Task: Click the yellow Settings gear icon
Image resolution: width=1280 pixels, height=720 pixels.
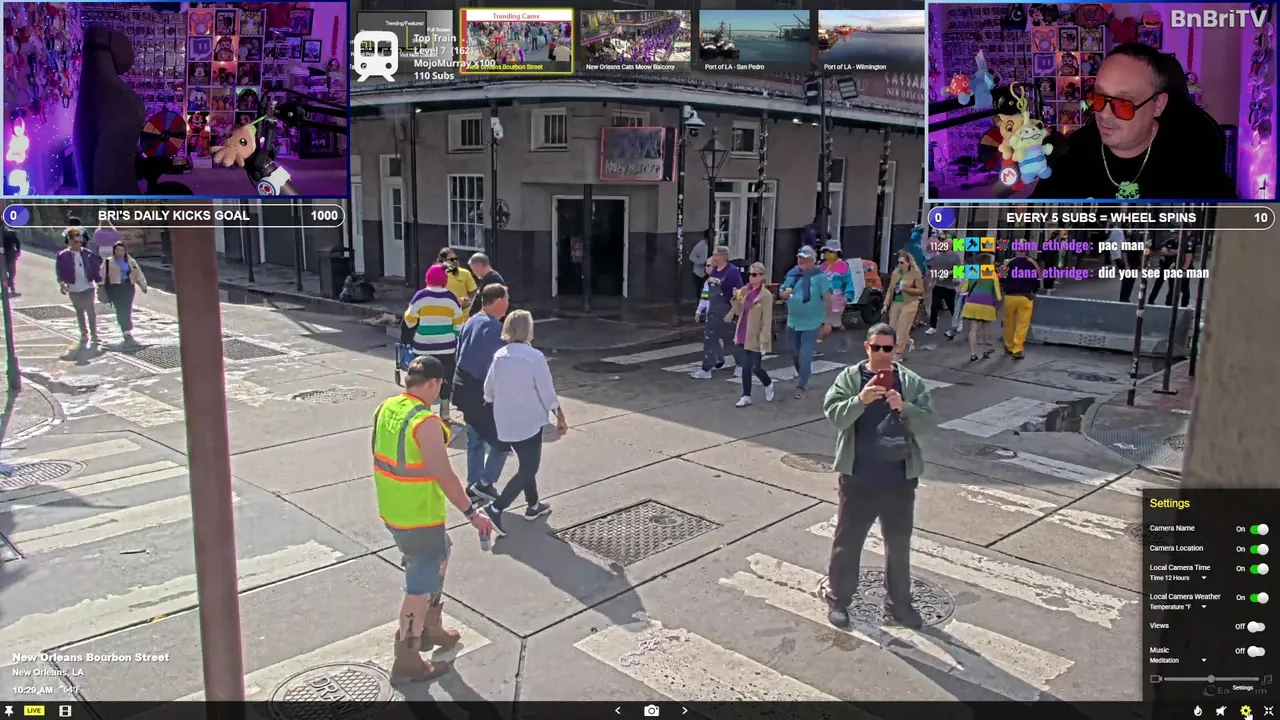Action: (x=1245, y=711)
